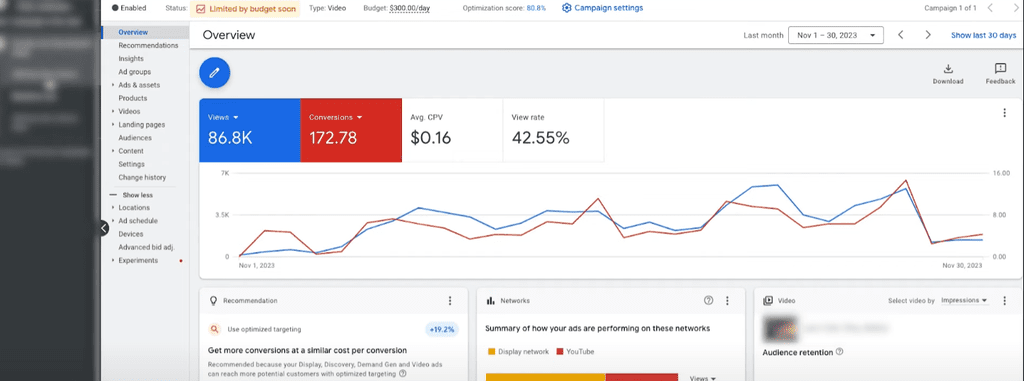This screenshot has width=1024, height=381.
Task: Click the View rate 42.55% scorecard
Action: [x=553, y=130]
